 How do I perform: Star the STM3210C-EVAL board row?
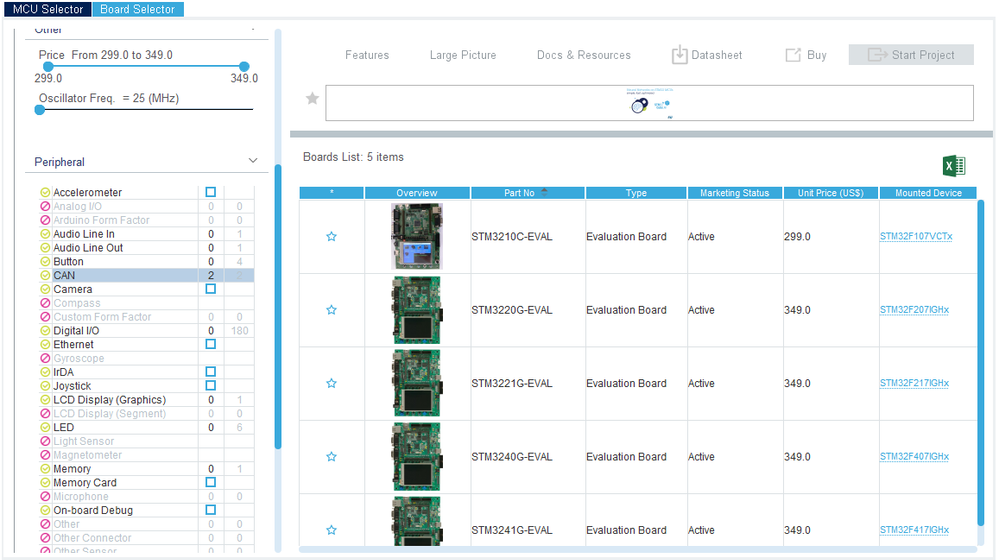coord(331,236)
